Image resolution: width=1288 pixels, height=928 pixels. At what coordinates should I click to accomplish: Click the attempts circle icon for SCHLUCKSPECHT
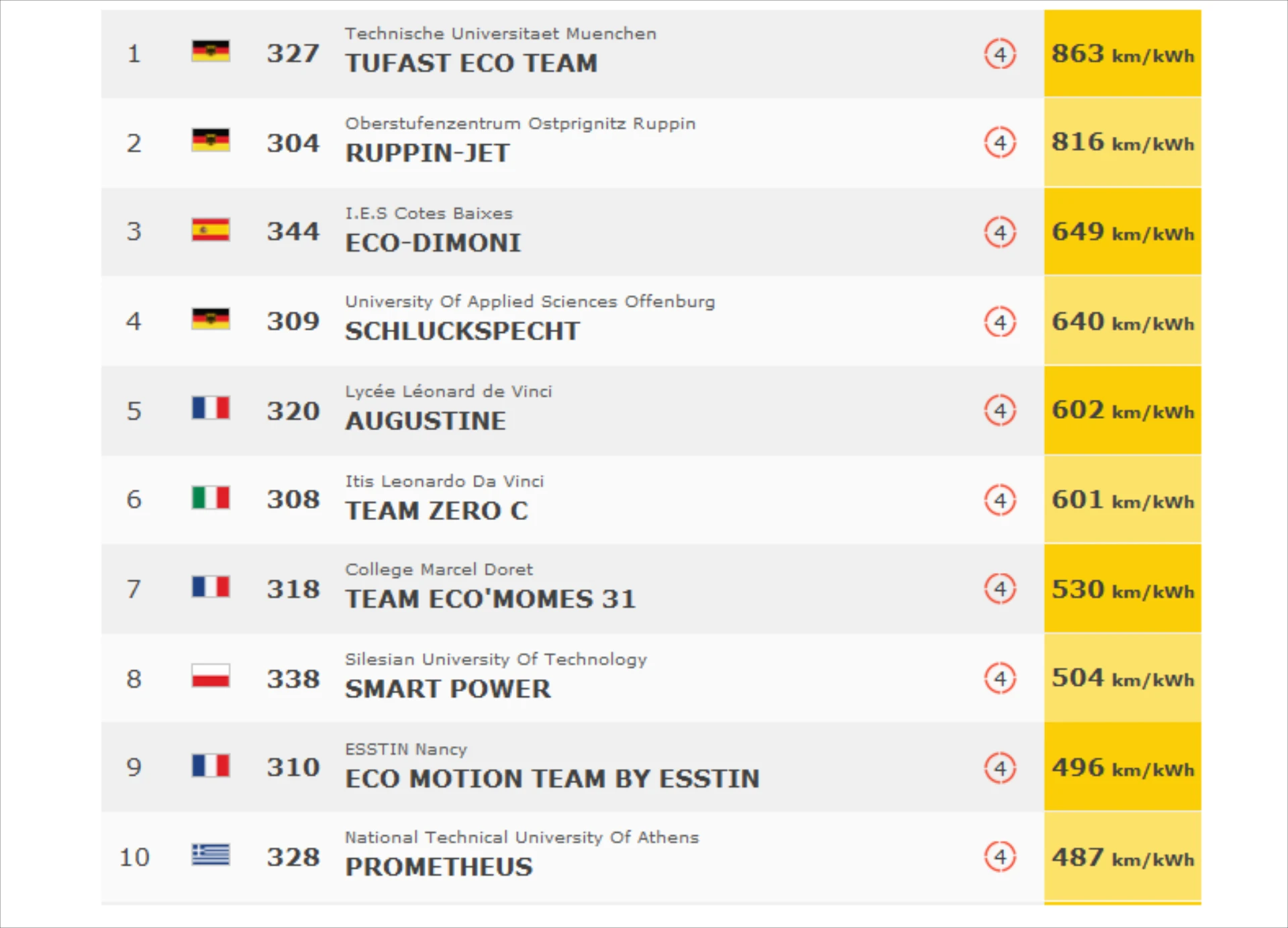click(x=999, y=322)
